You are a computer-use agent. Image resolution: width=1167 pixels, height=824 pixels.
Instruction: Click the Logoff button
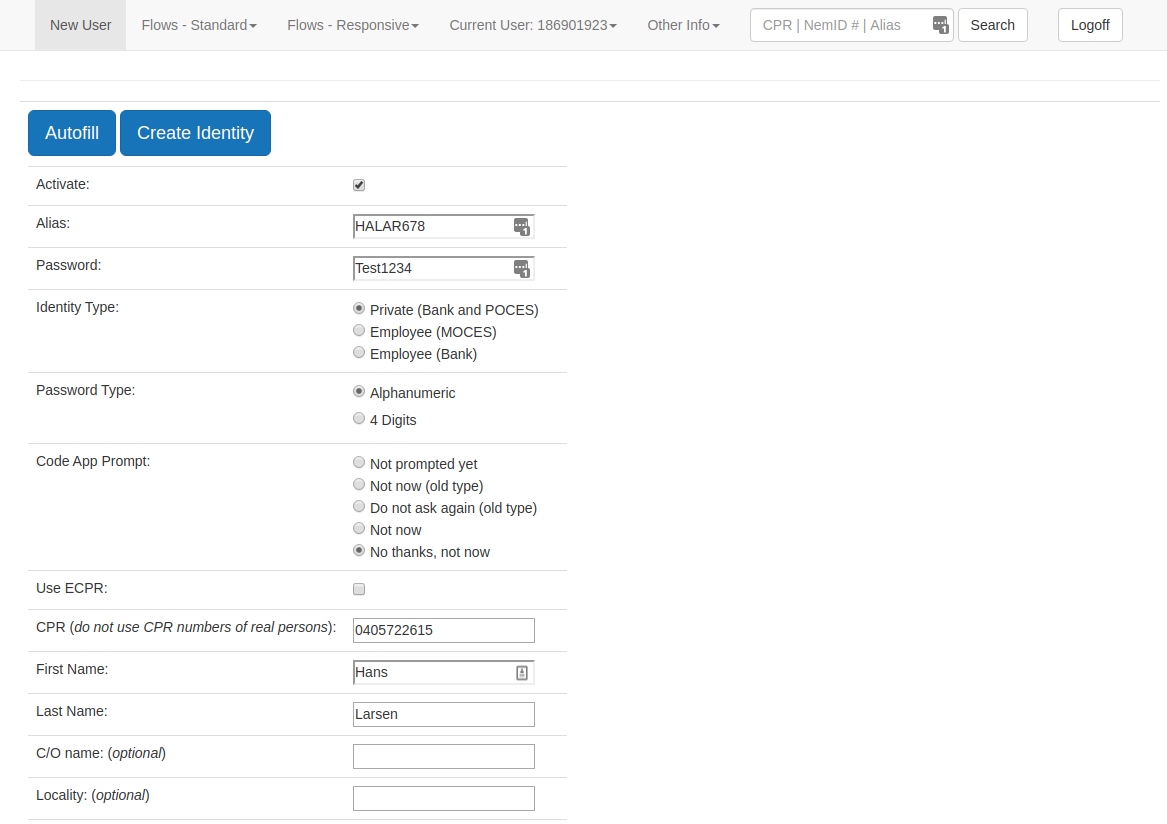(x=1089, y=25)
